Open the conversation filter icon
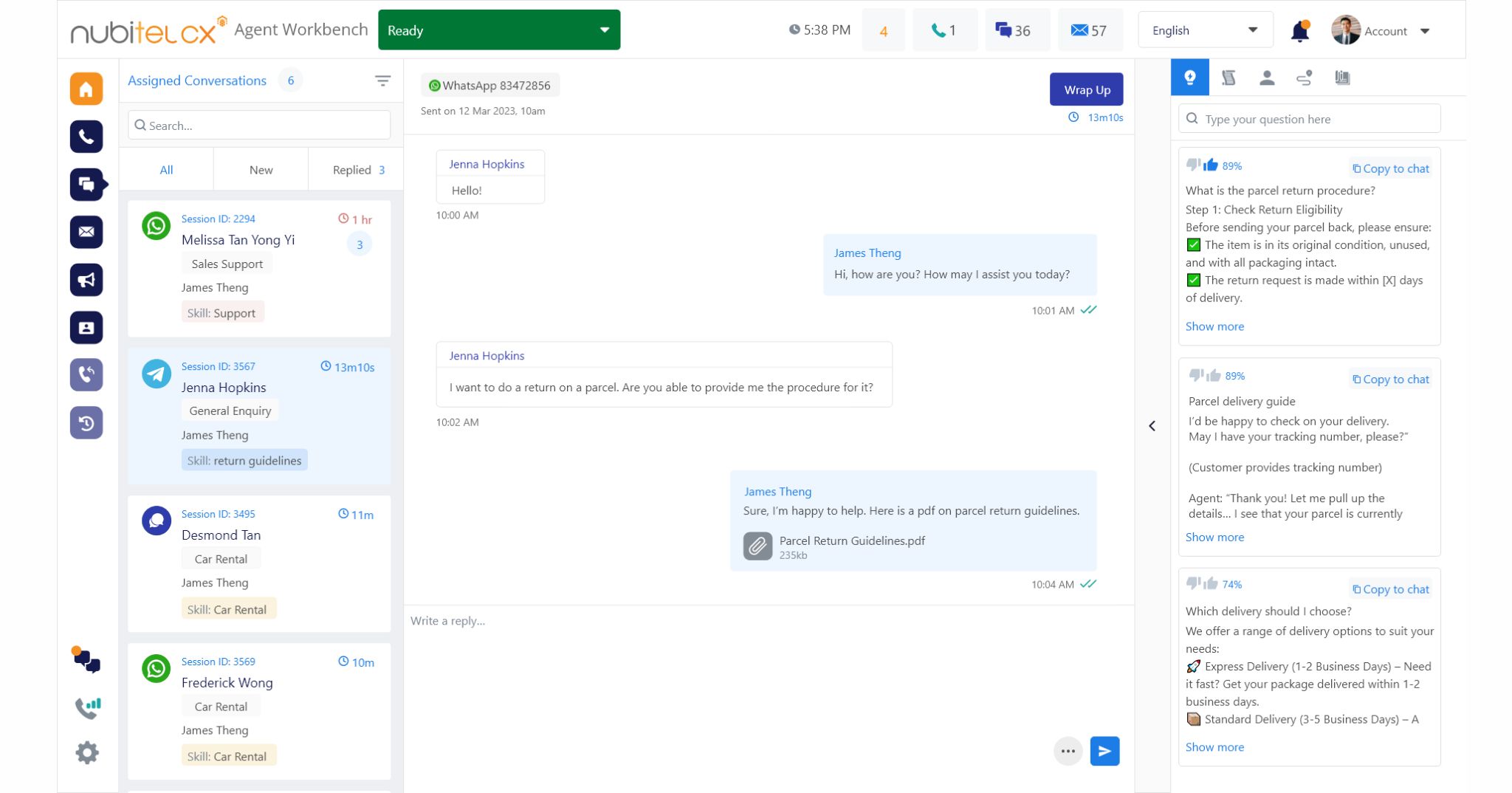 pos(382,81)
